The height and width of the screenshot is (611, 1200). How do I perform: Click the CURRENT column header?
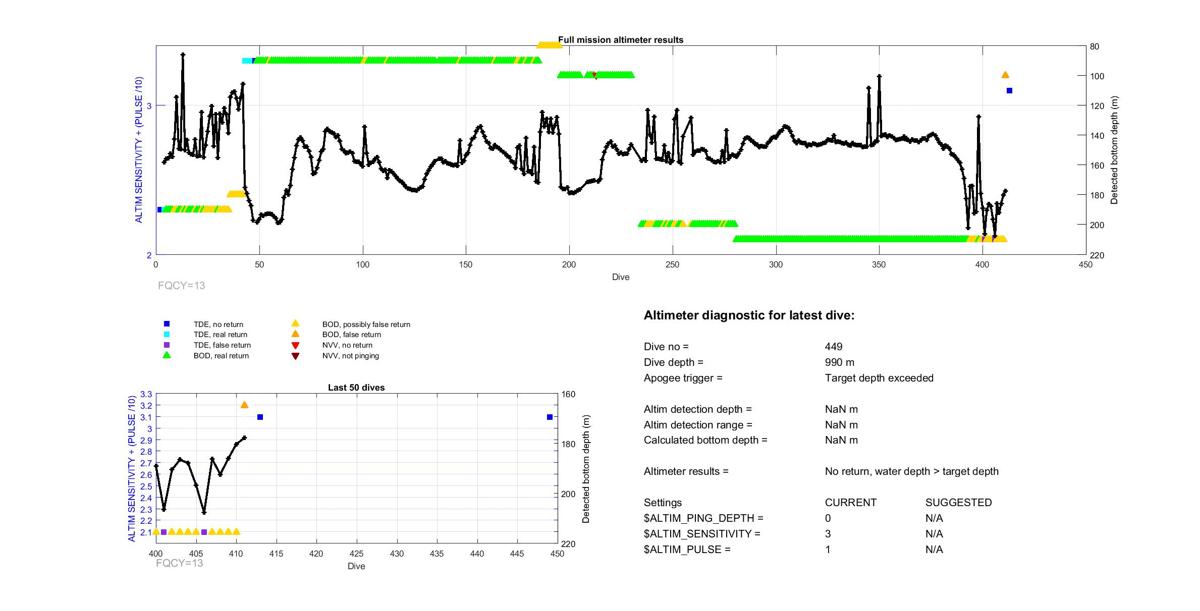point(850,502)
